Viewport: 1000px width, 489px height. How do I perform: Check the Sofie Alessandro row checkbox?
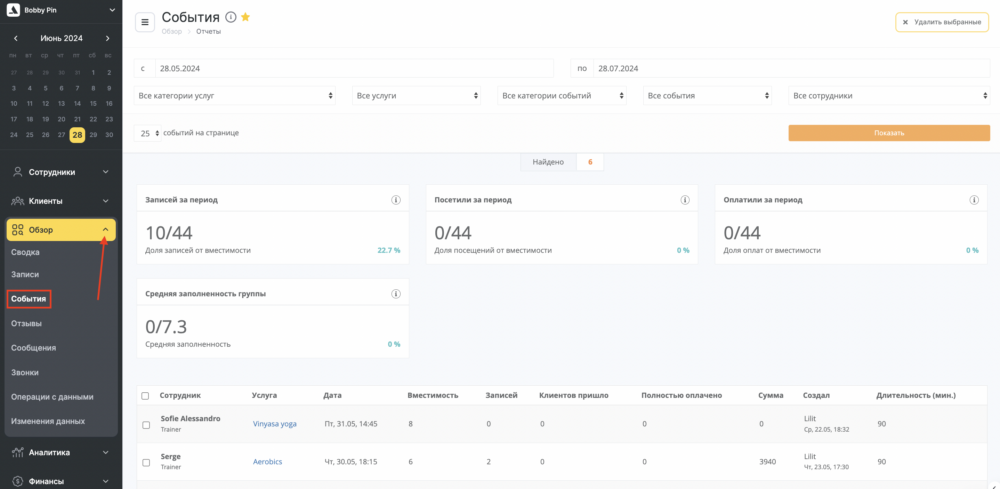146,425
